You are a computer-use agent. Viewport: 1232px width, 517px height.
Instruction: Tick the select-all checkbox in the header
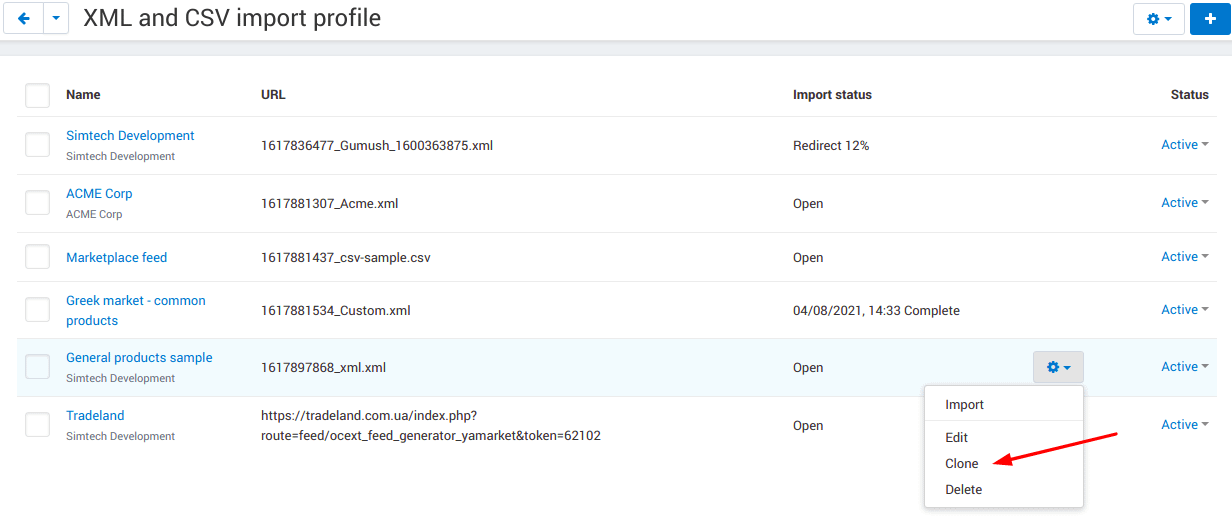(38, 95)
